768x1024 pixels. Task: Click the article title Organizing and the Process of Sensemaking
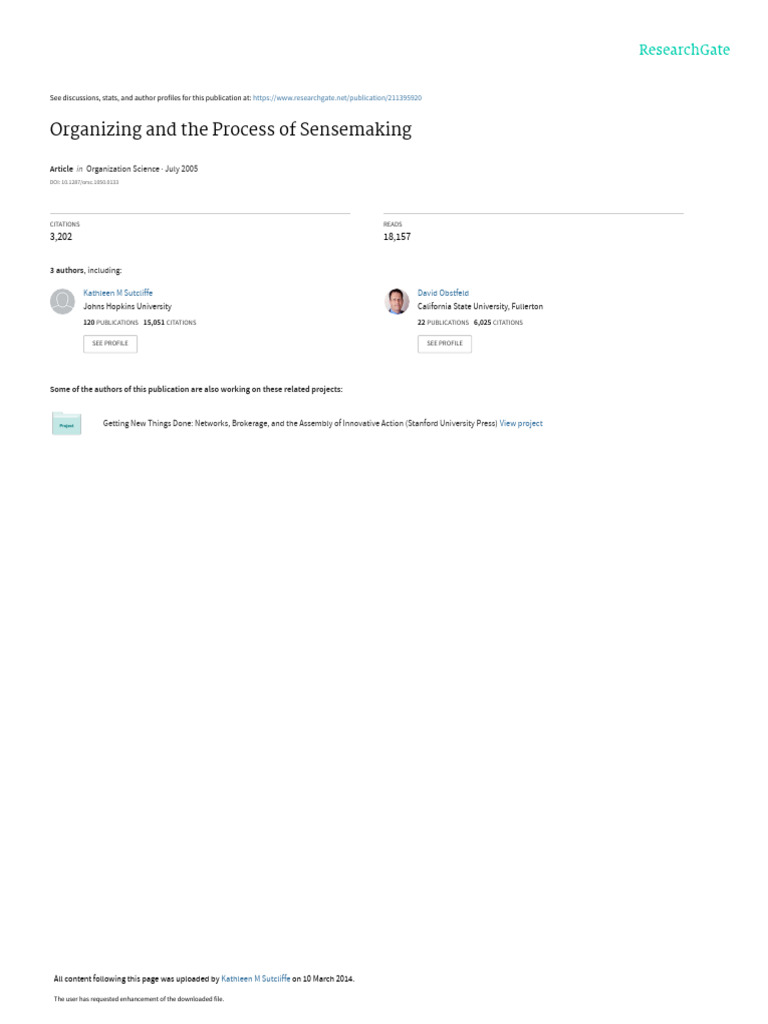(231, 129)
